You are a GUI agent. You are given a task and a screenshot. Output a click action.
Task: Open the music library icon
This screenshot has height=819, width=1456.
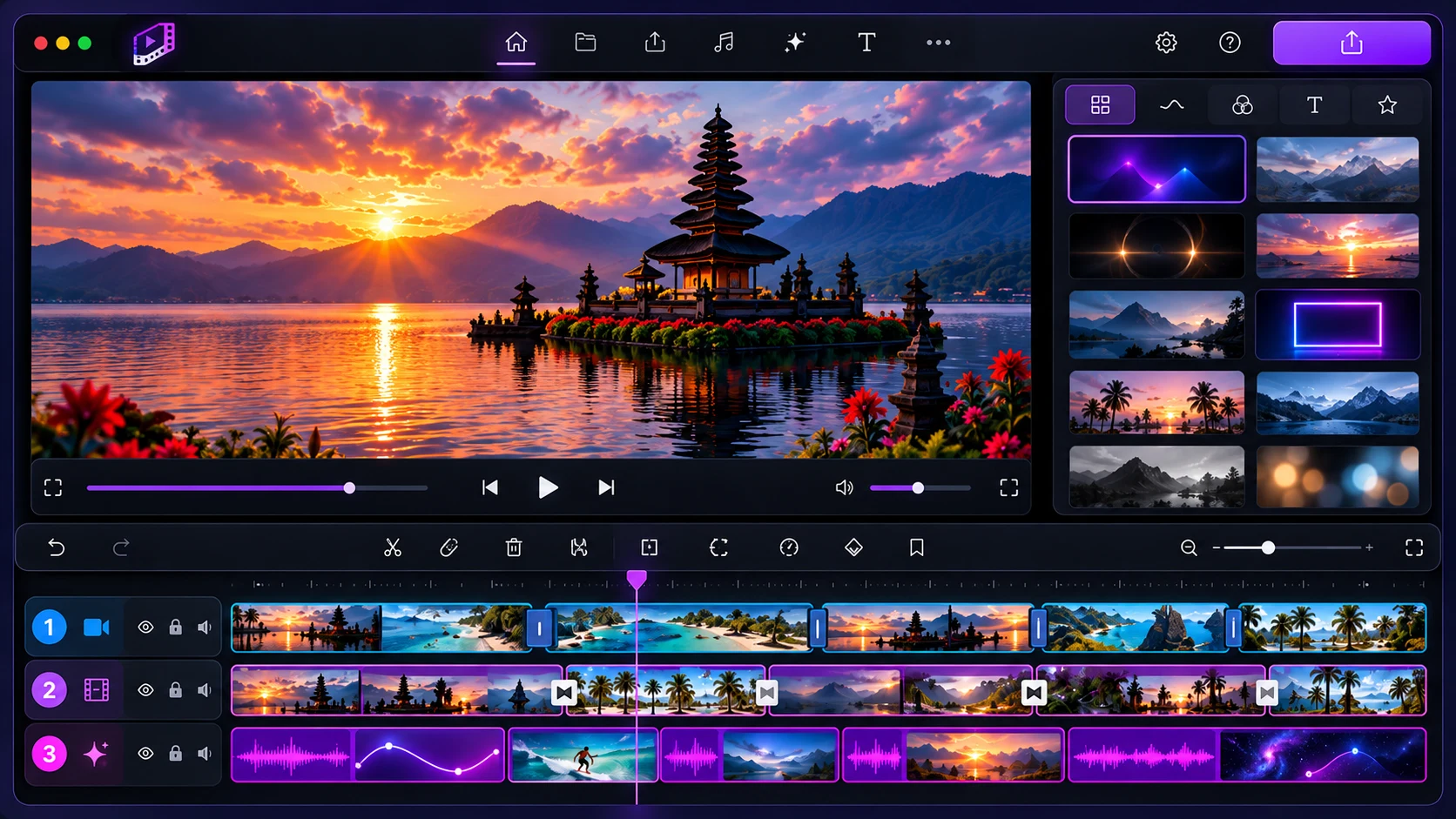[724, 42]
